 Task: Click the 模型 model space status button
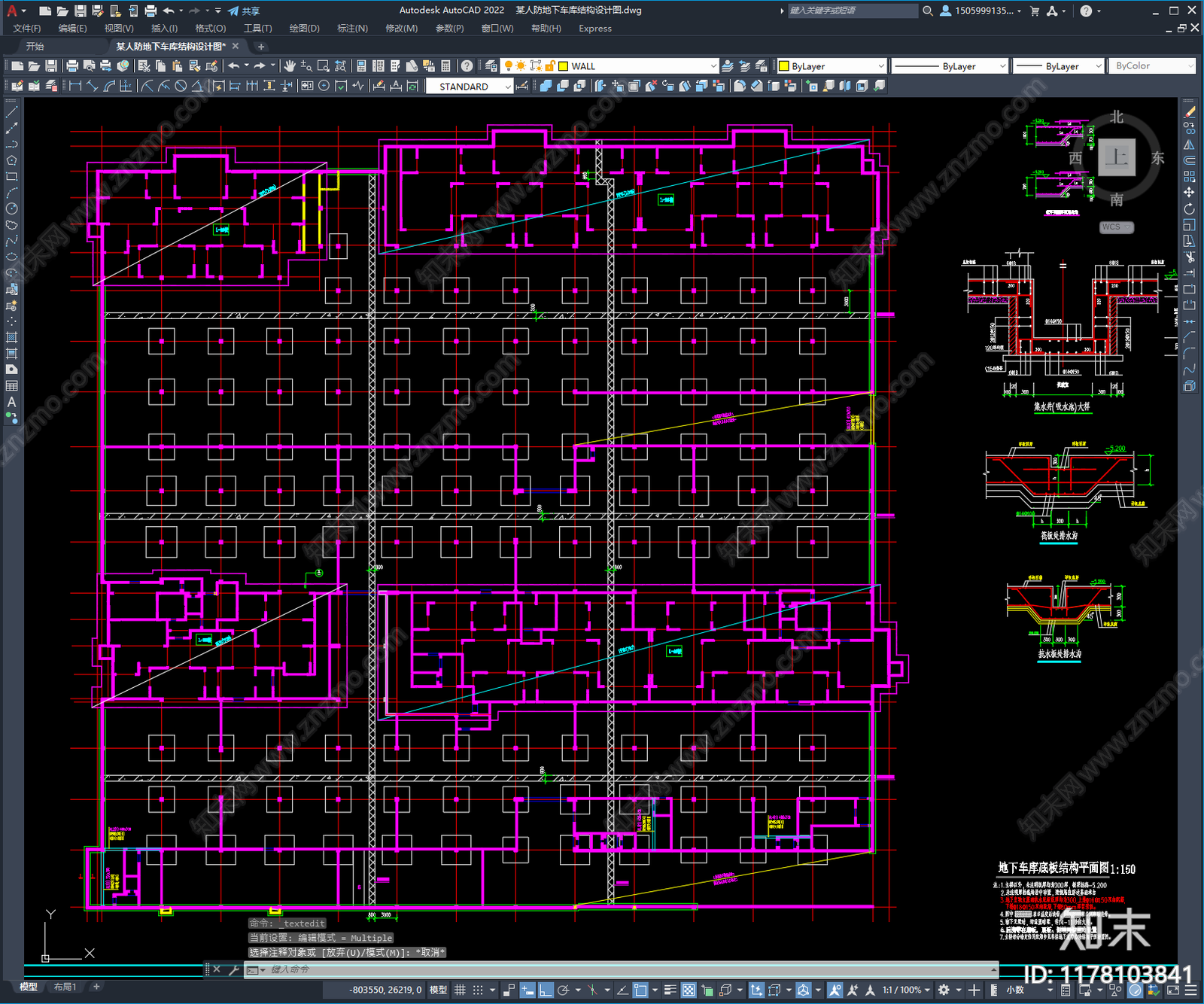click(x=438, y=990)
